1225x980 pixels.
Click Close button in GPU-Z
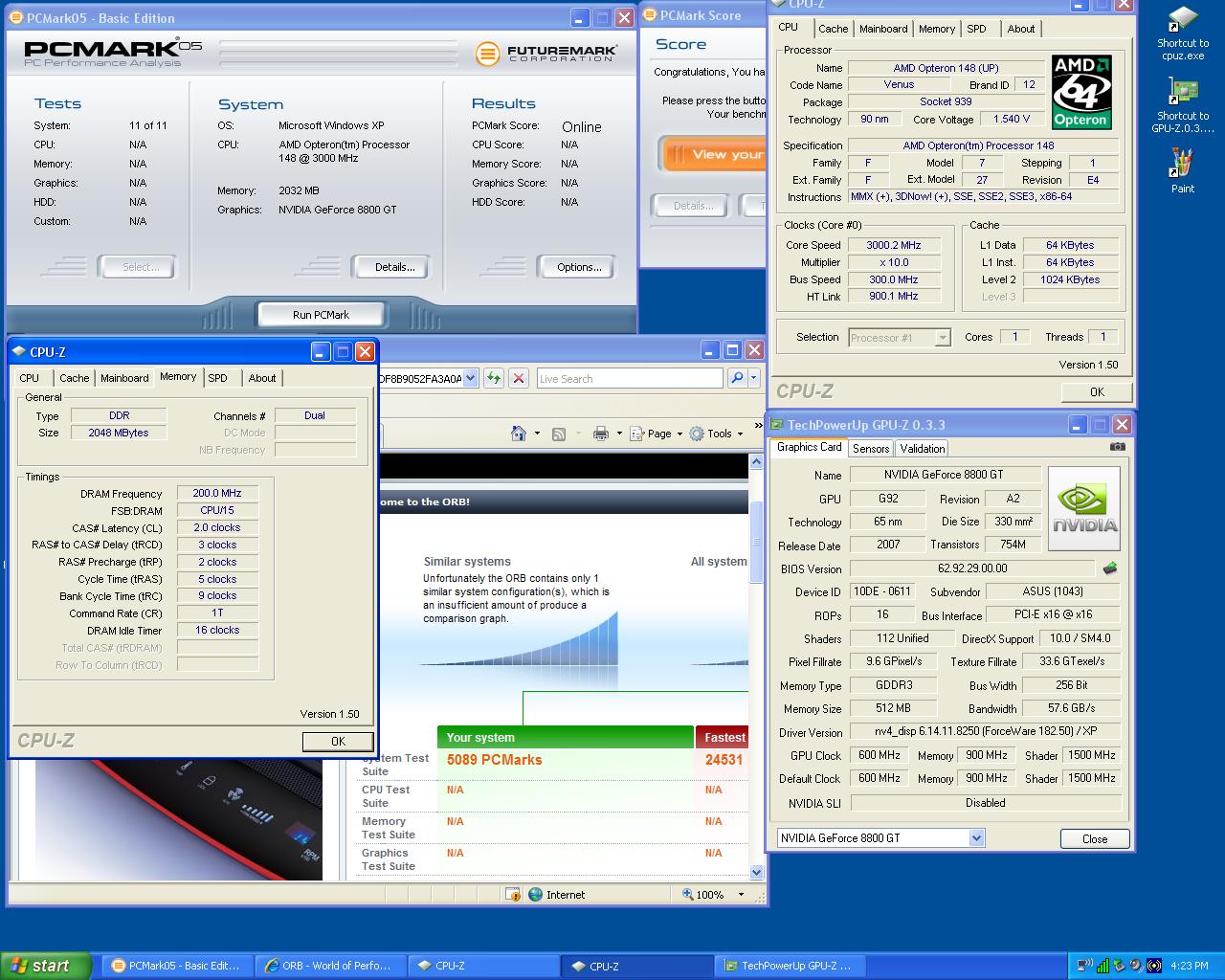click(1095, 838)
